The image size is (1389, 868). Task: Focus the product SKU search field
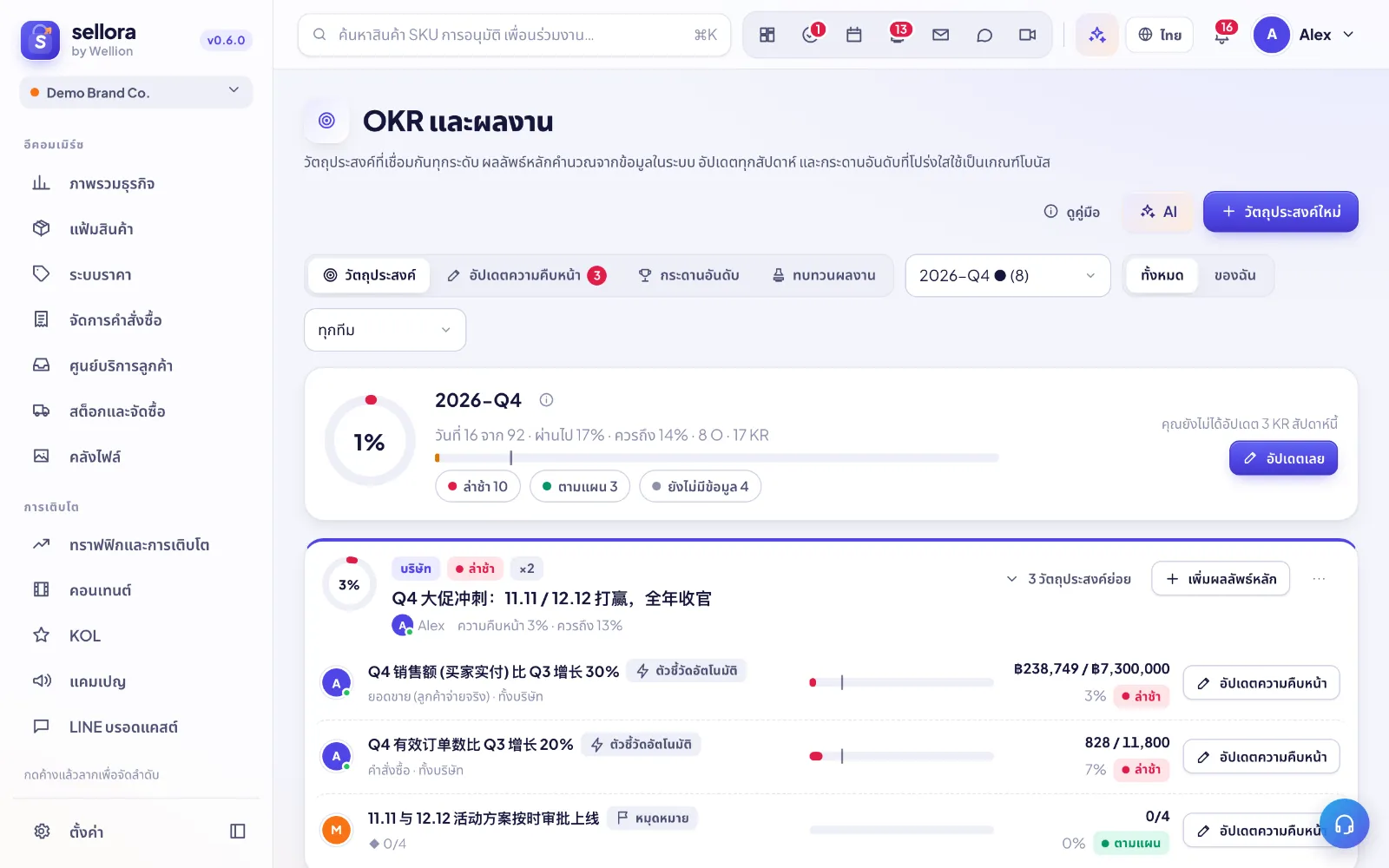tap(514, 35)
